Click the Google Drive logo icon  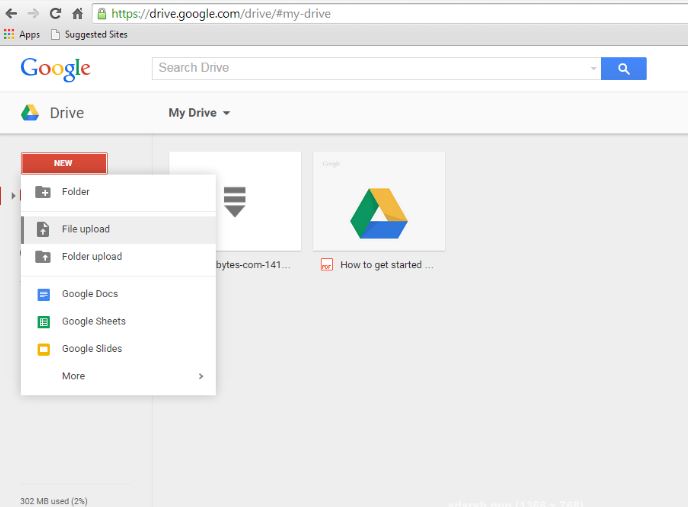tap(30, 113)
